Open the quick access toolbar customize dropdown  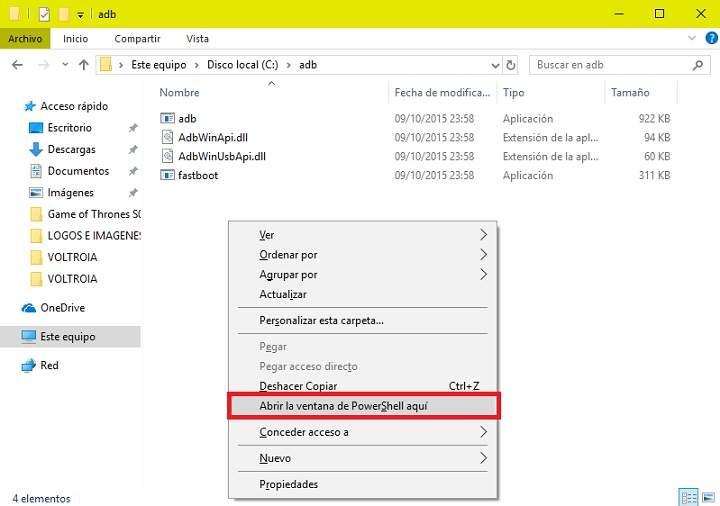80,15
